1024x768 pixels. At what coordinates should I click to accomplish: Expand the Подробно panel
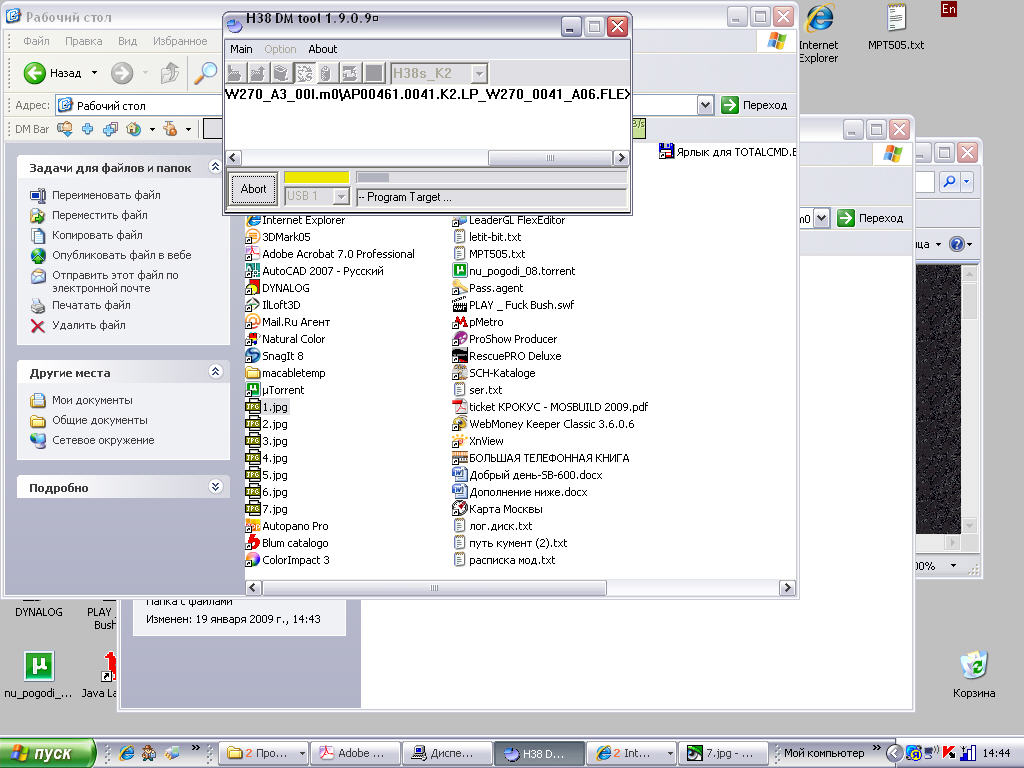215,487
